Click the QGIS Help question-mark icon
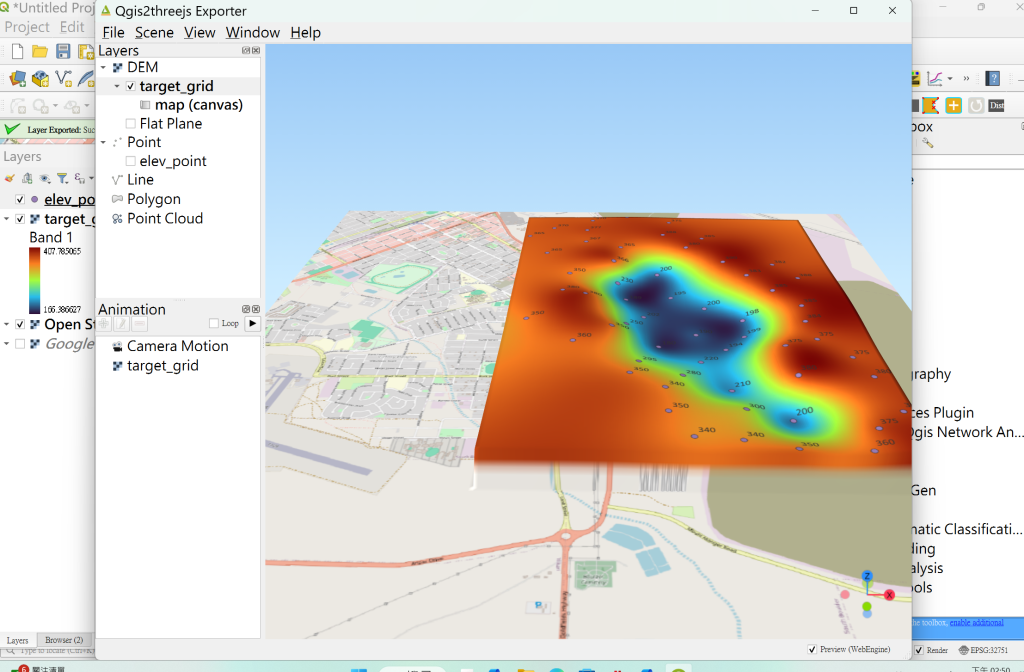This screenshot has height=672, width=1024. click(x=993, y=79)
